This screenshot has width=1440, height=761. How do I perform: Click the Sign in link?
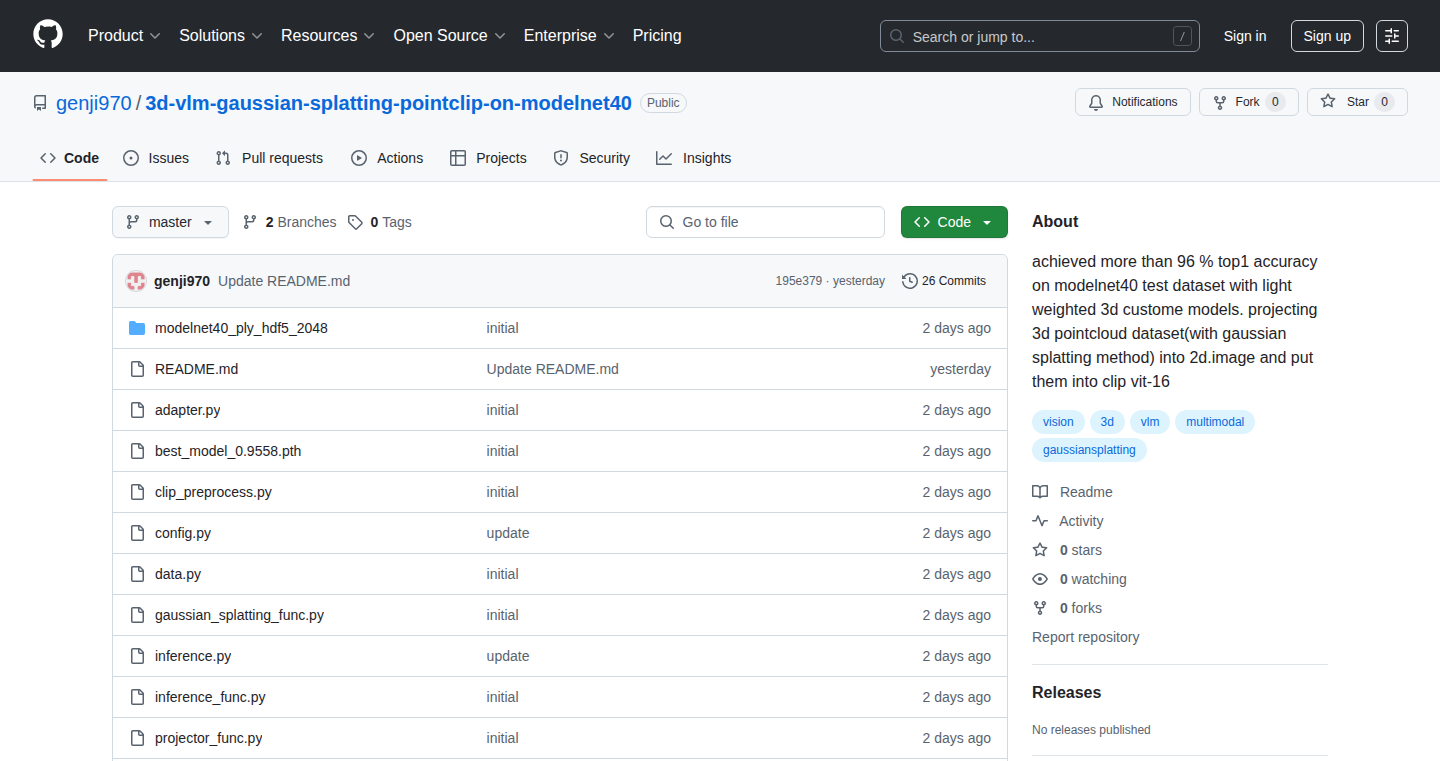(x=1245, y=36)
